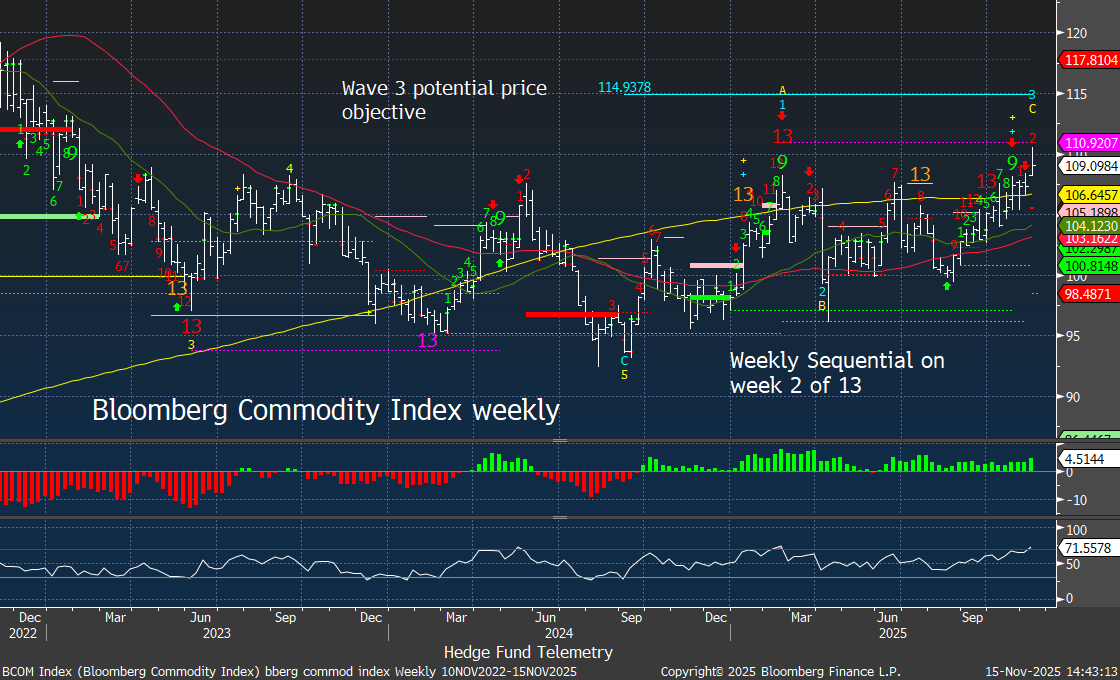The image size is (1120, 680).
Task: Click the cyan C wave label at the 2024 low
Action: click(624, 360)
